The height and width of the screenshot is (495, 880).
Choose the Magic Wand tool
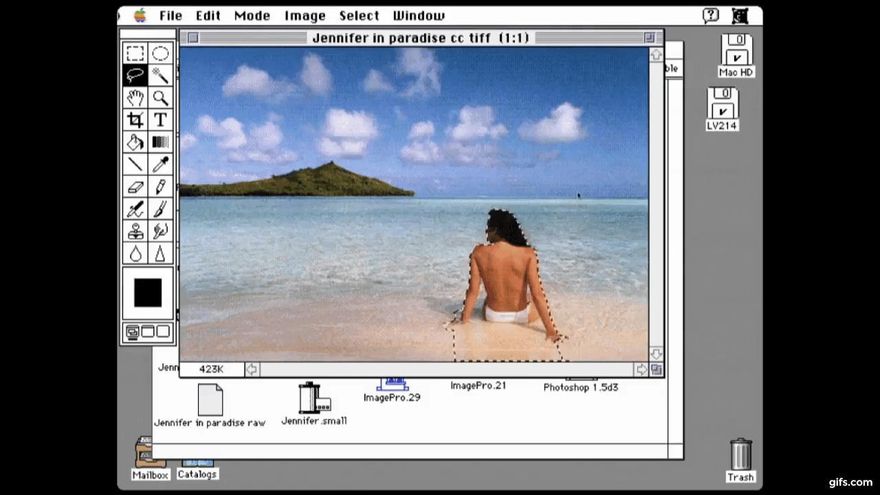161,75
